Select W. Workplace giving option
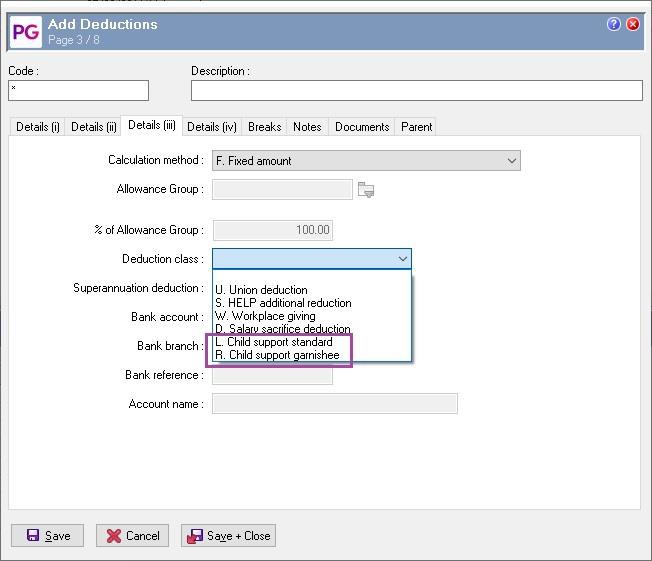The height and width of the screenshot is (561, 652). 265,316
